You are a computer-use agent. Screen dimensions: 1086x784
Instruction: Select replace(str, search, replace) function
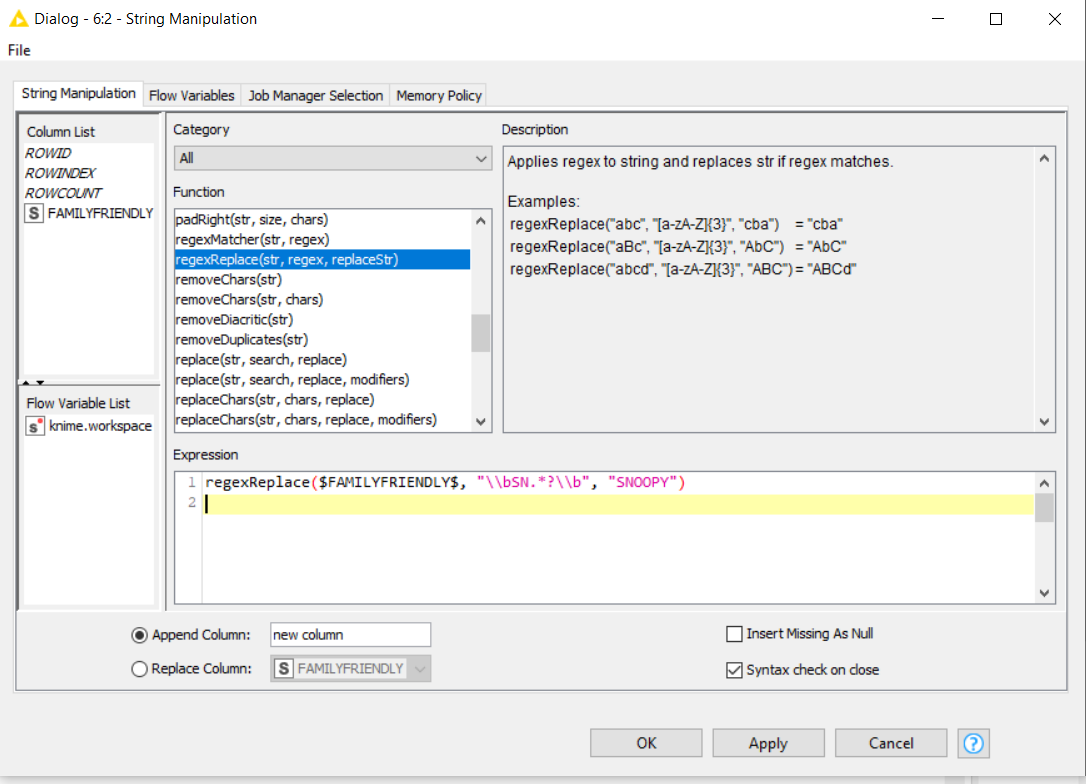click(322, 360)
